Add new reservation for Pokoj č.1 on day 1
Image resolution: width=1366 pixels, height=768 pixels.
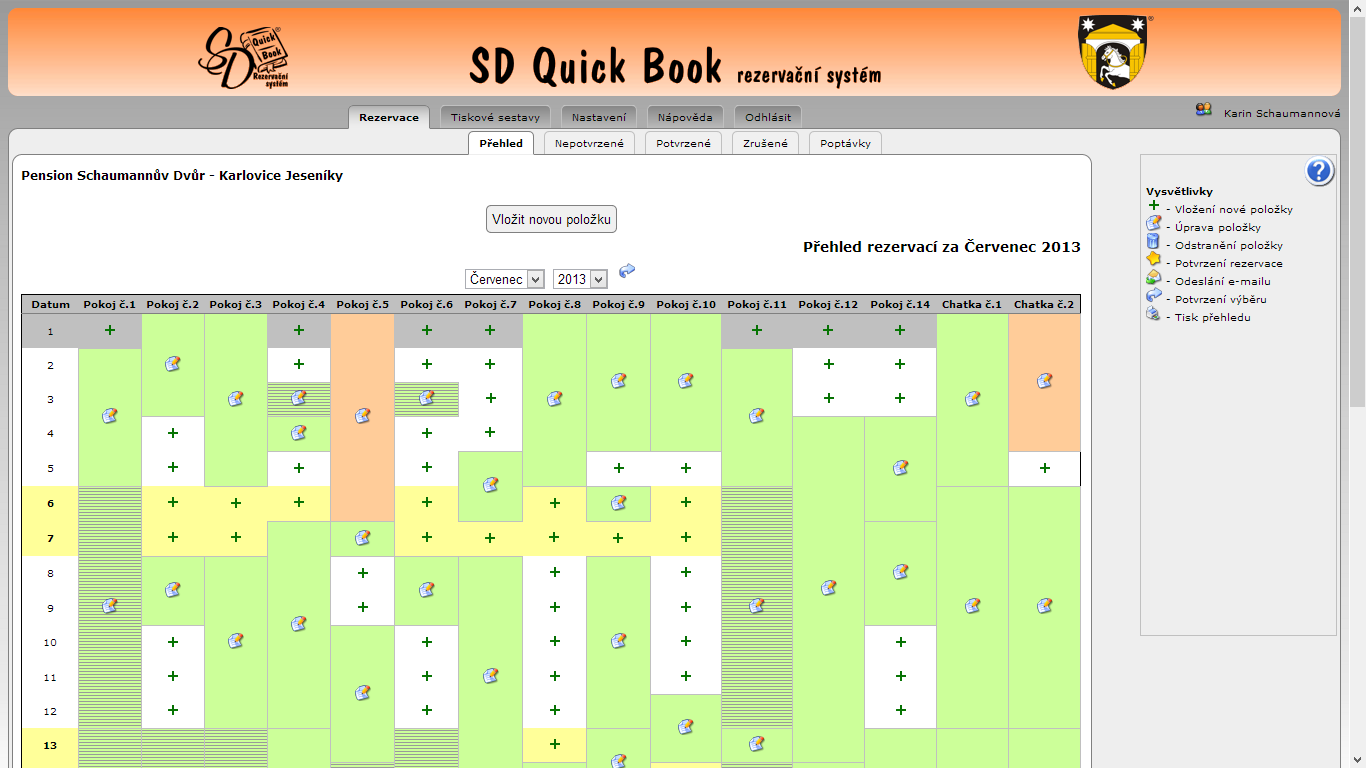pyautogui.click(x=110, y=330)
